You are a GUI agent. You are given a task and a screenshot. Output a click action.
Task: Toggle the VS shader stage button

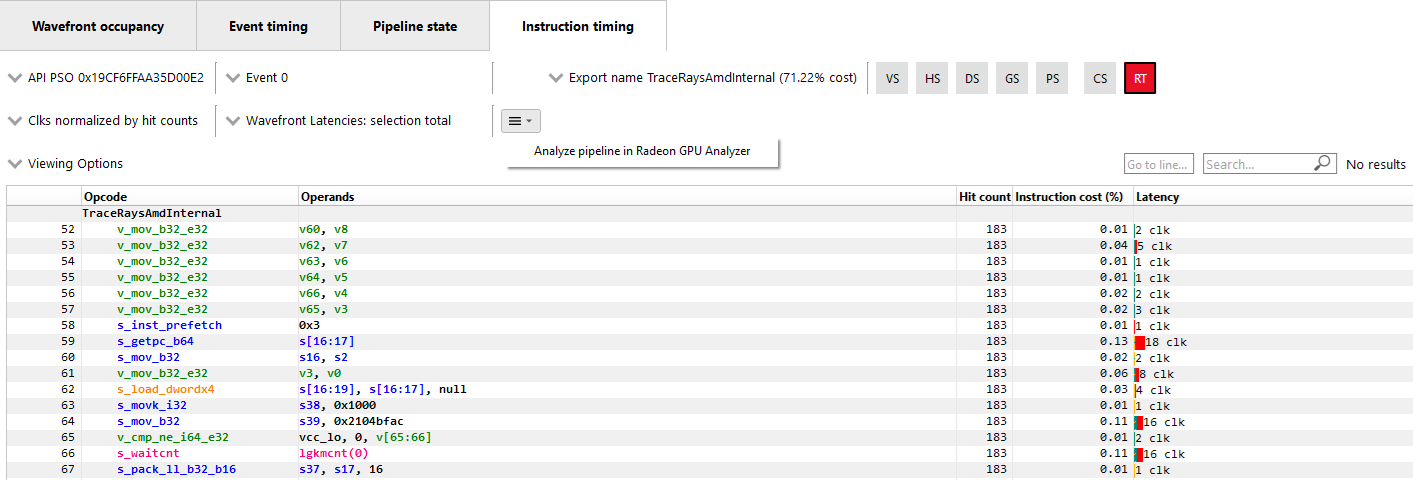pos(892,78)
